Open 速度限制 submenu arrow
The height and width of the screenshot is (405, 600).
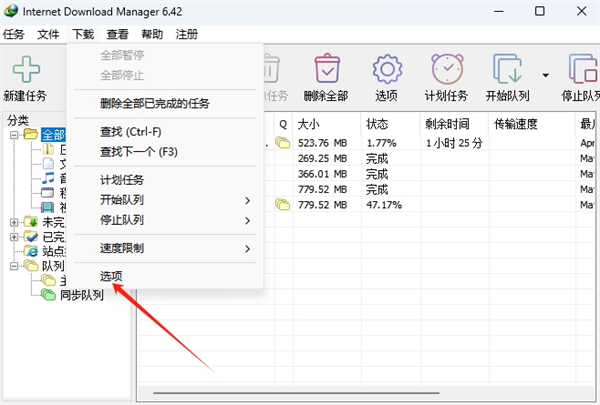coord(248,249)
